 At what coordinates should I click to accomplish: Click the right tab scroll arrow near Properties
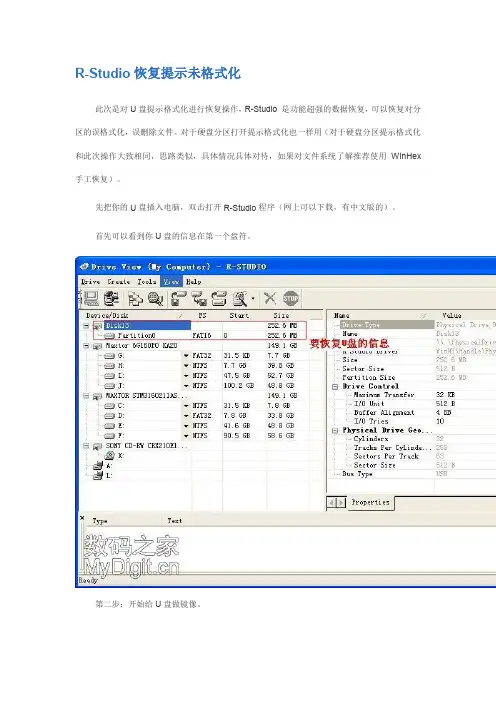(x=341, y=503)
